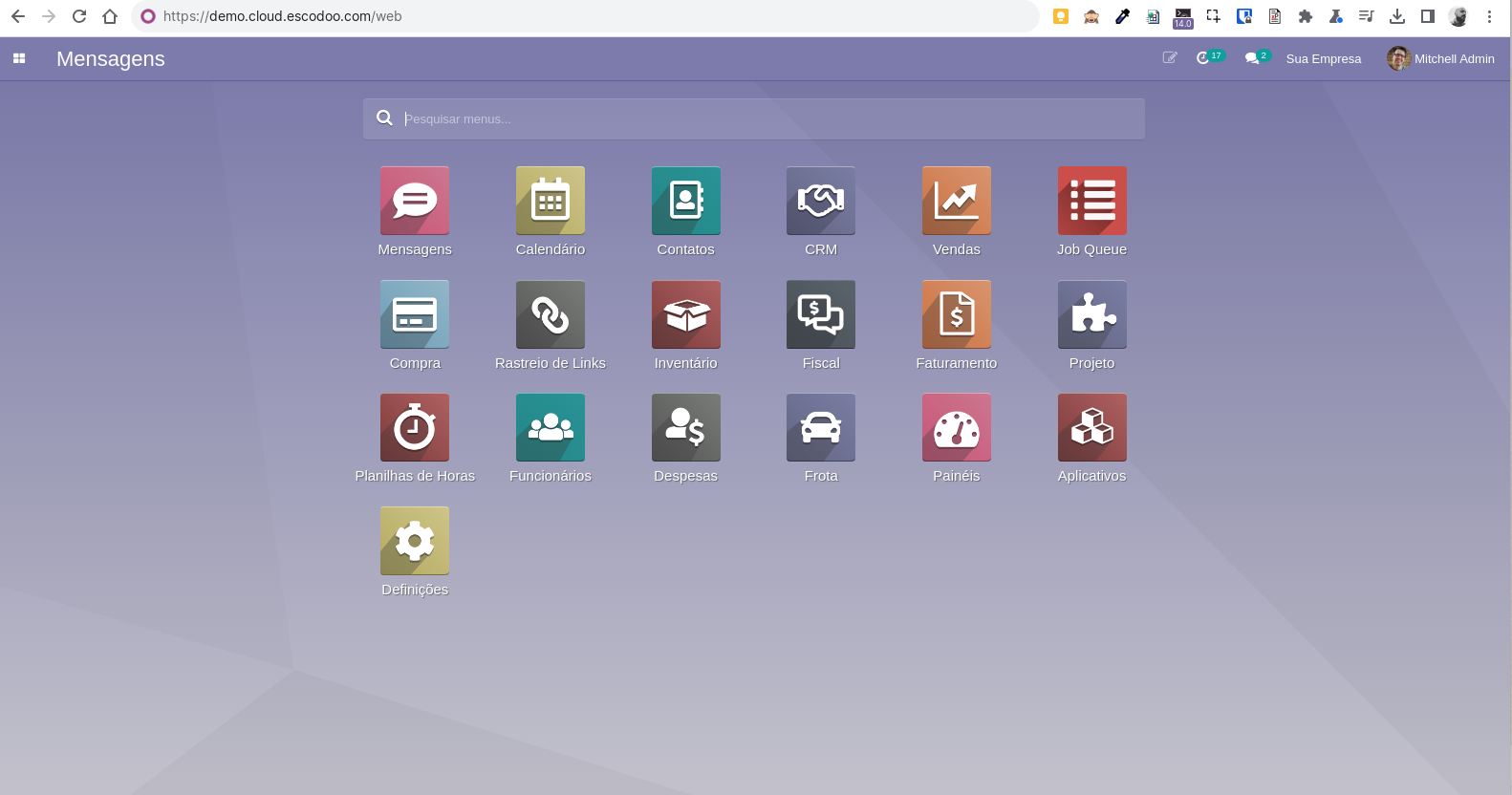Click the 14.0 debug extension icon

click(x=1183, y=17)
